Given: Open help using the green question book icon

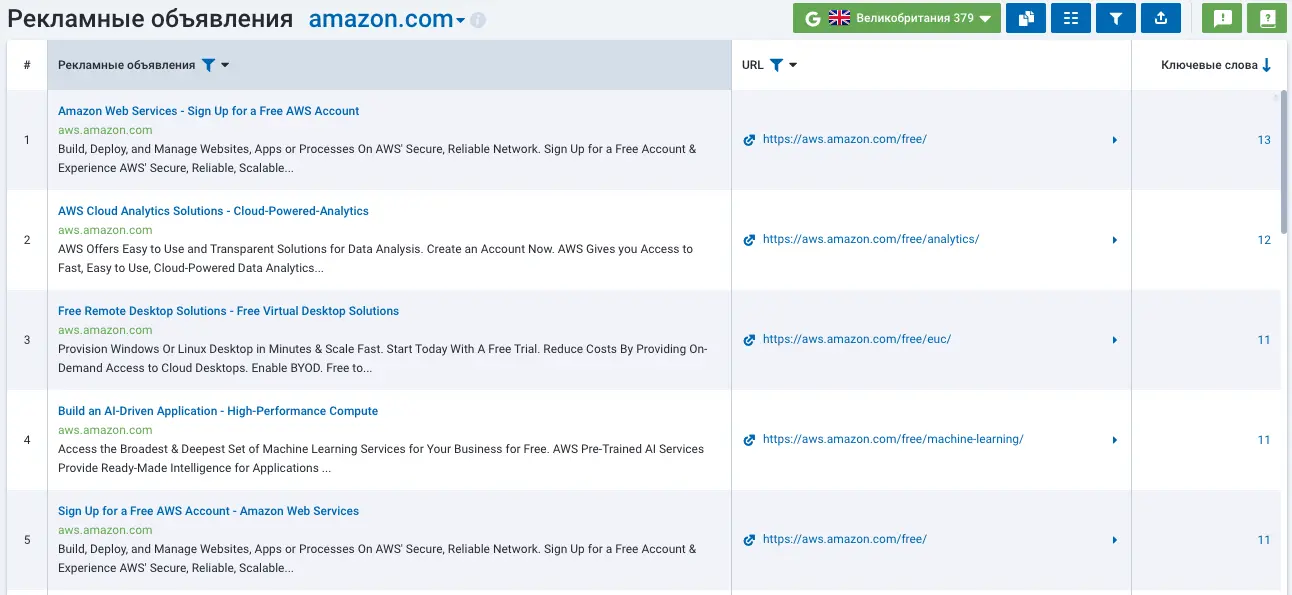Looking at the screenshot, I should [1266, 18].
